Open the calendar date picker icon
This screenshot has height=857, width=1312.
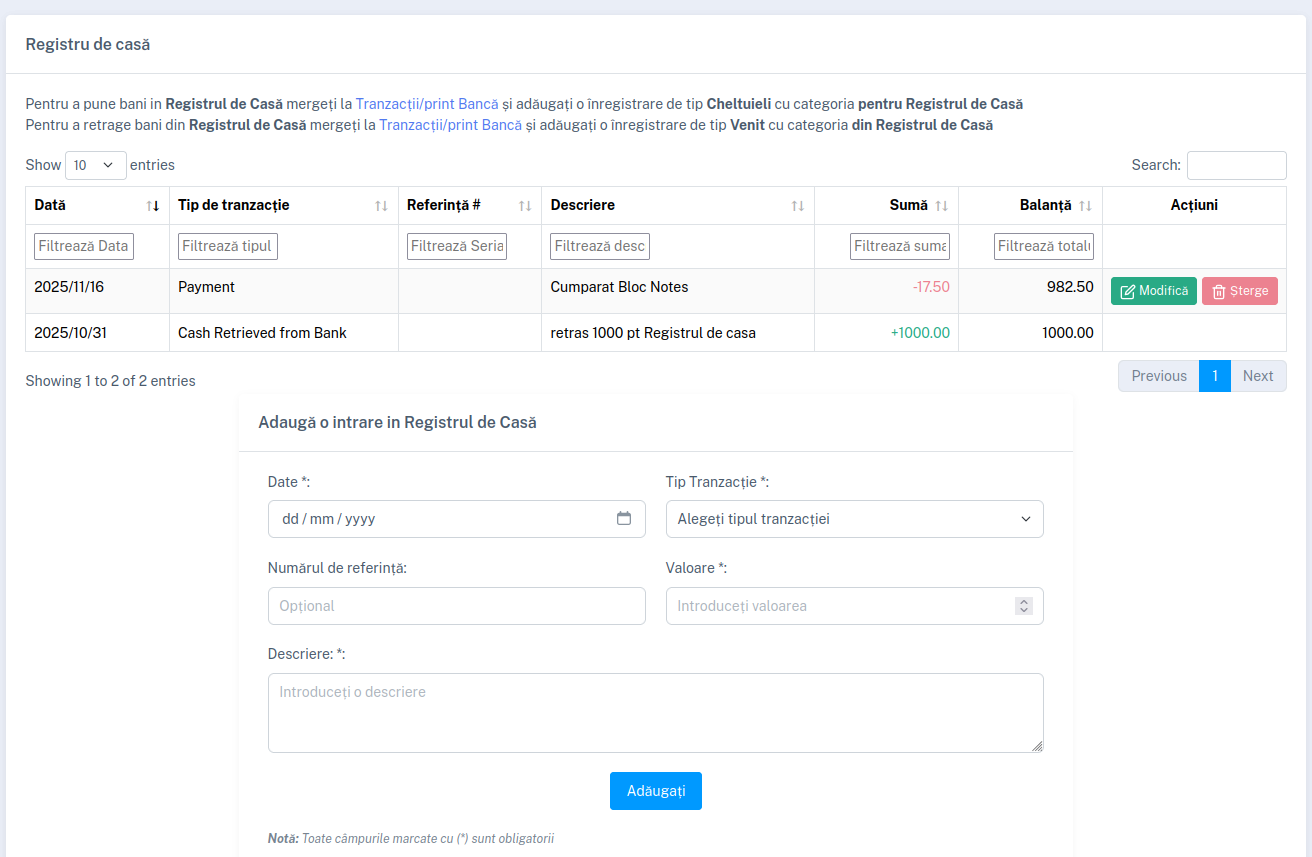[624, 519]
